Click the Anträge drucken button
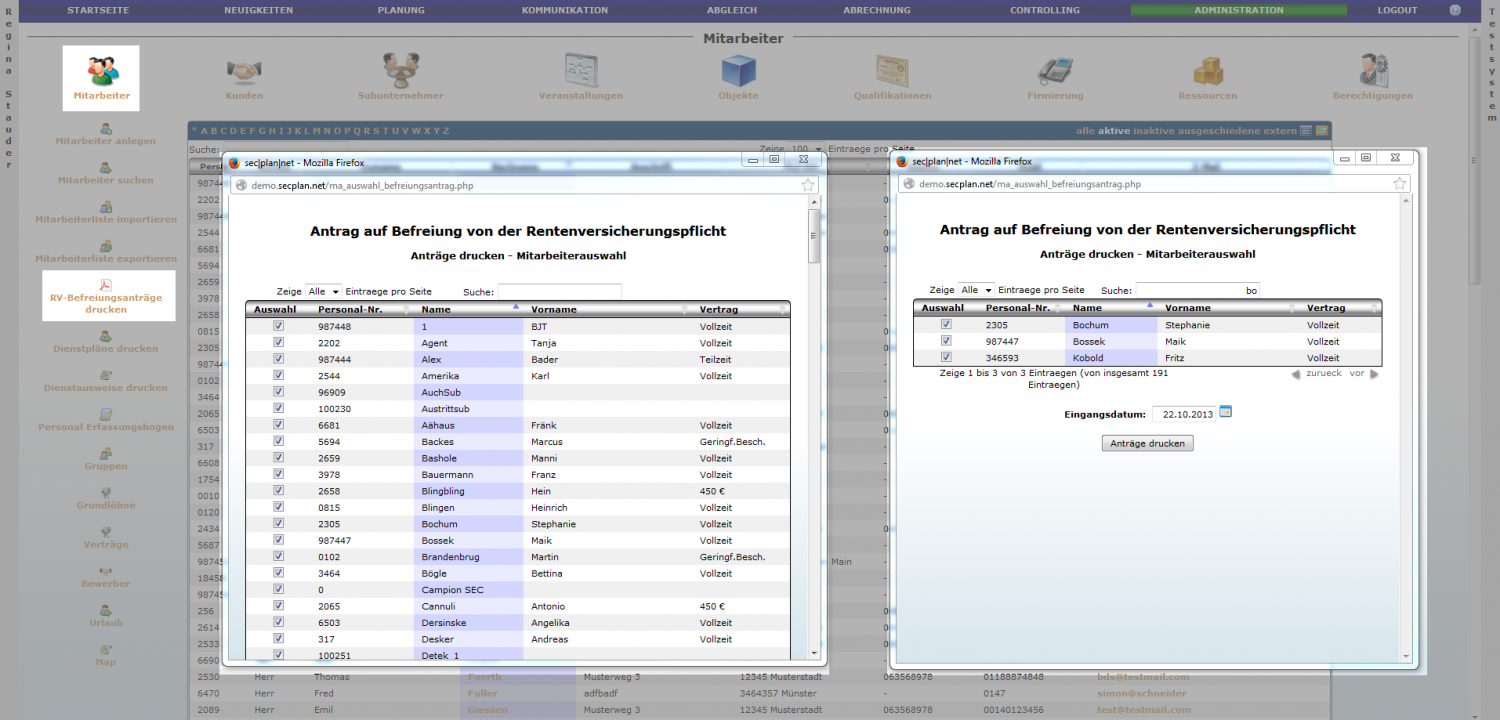The image size is (1500, 720). pyautogui.click(x=1147, y=443)
